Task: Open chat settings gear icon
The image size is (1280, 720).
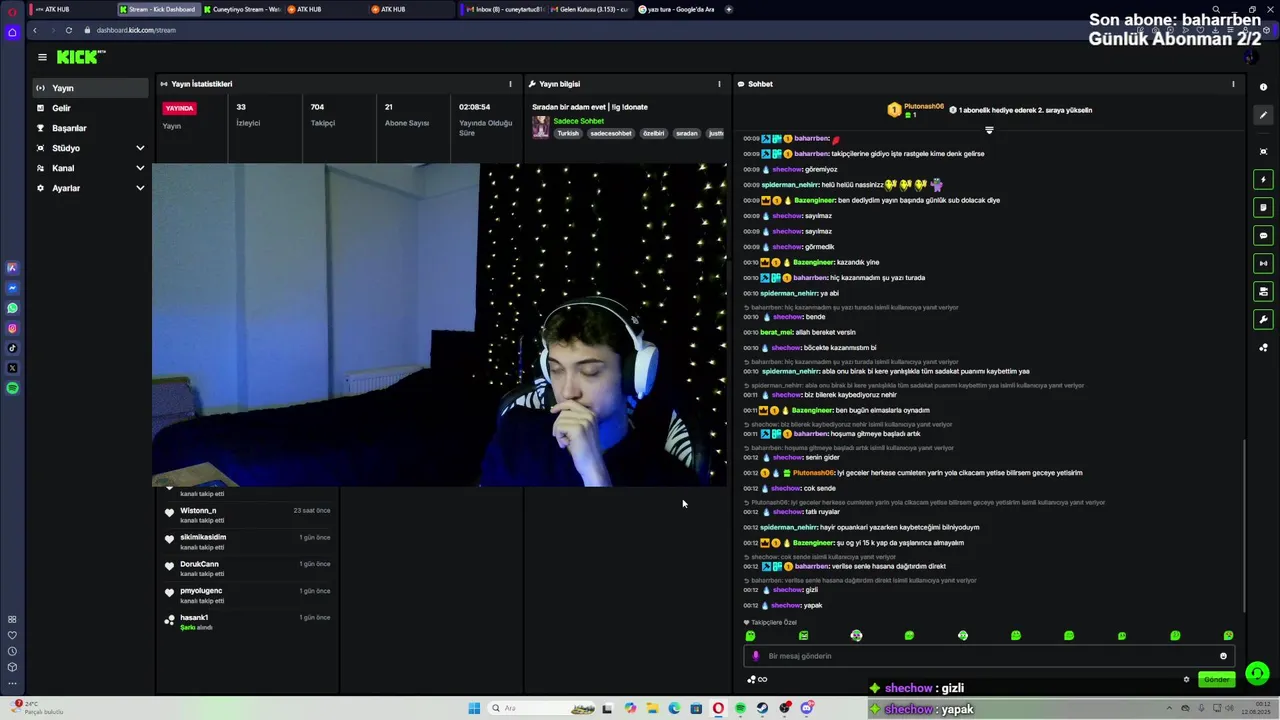Action: pyautogui.click(x=1187, y=679)
